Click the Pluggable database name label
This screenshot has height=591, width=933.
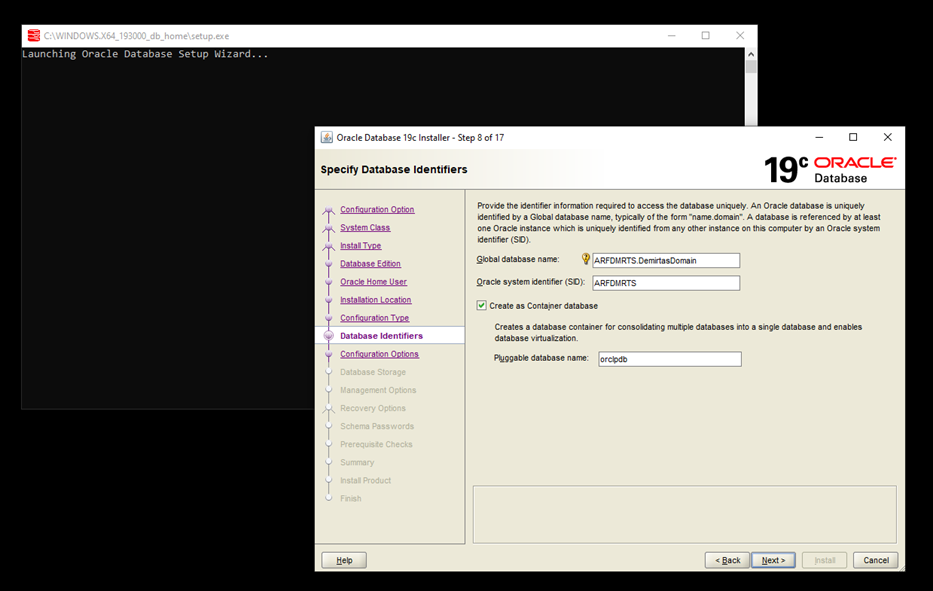click(x=541, y=358)
